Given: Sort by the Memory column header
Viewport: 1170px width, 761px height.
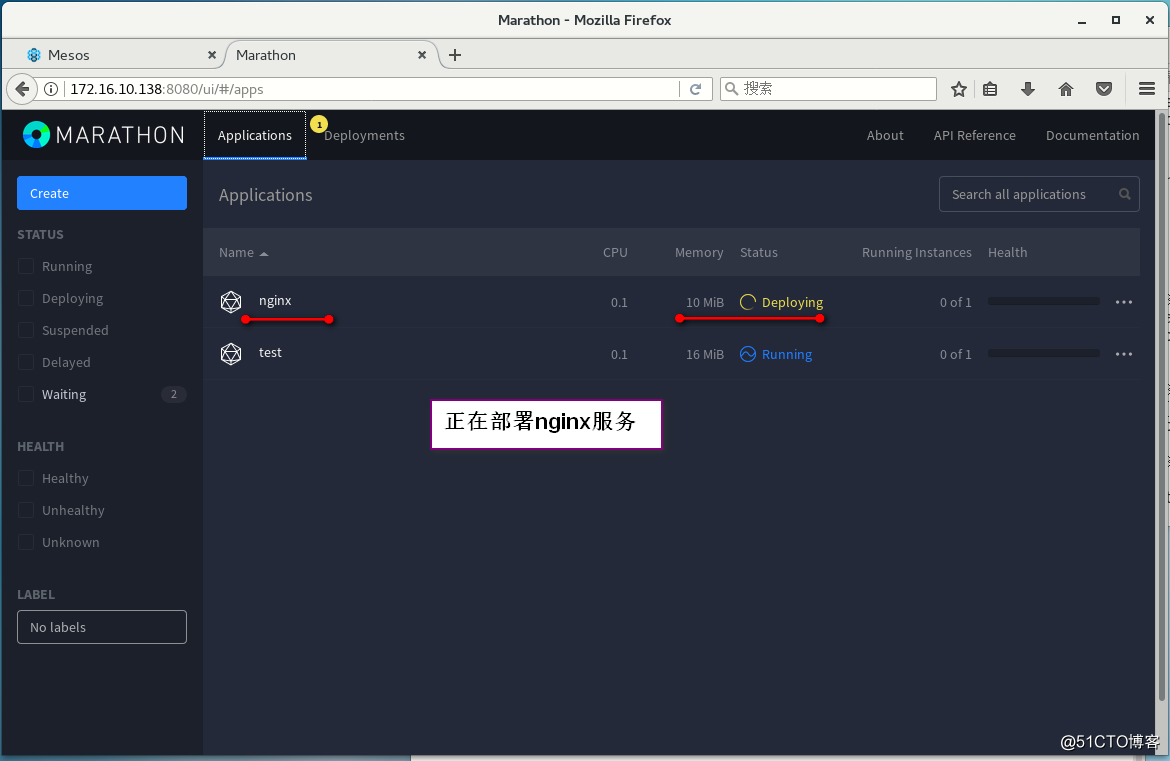Looking at the screenshot, I should click(698, 253).
